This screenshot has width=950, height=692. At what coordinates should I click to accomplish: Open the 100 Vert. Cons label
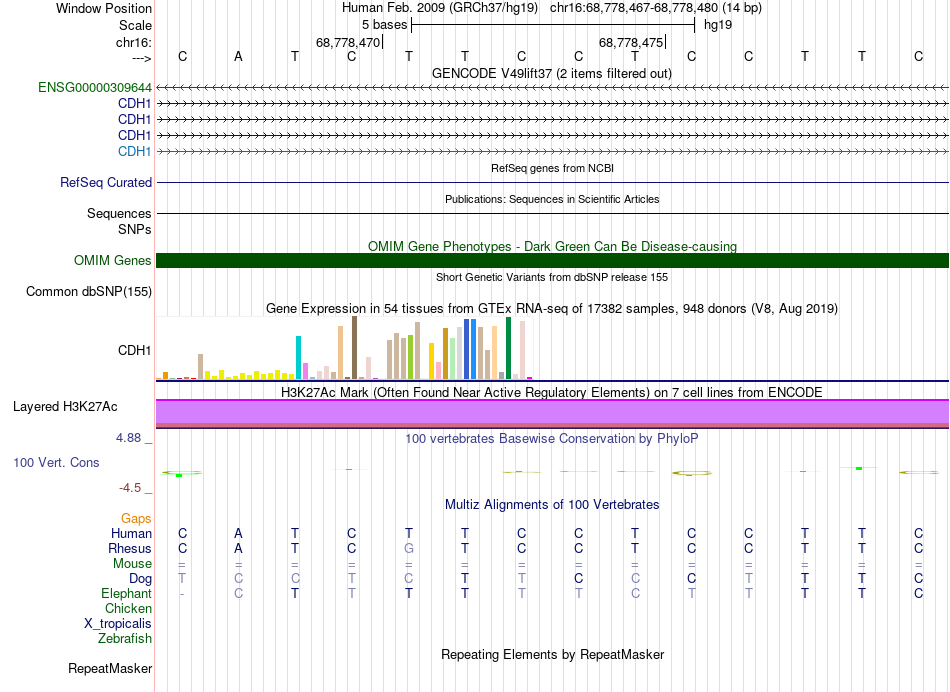pos(56,462)
